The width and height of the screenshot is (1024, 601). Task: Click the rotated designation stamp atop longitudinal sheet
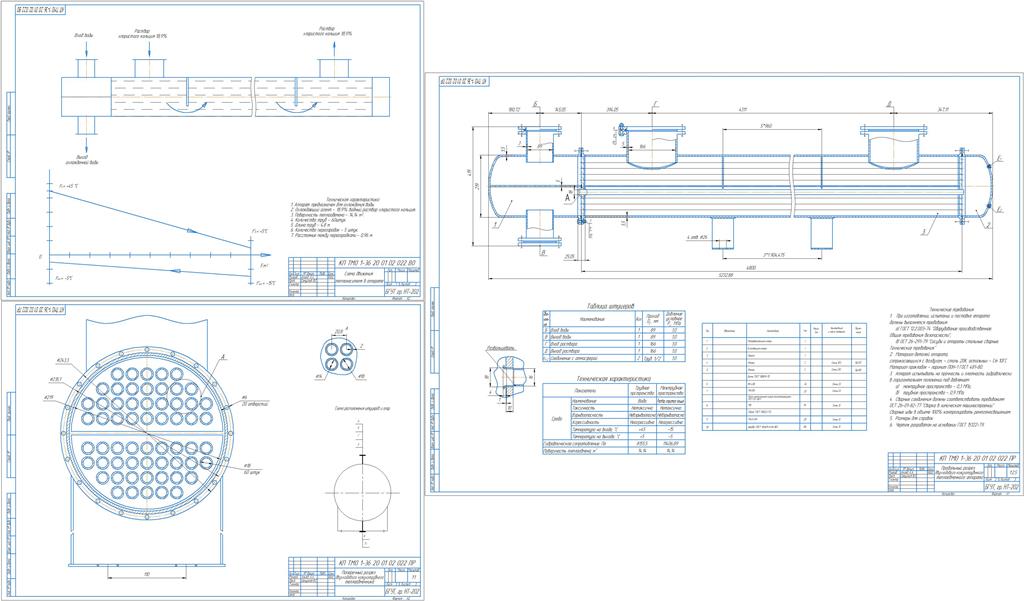click(x=465, y=82)
